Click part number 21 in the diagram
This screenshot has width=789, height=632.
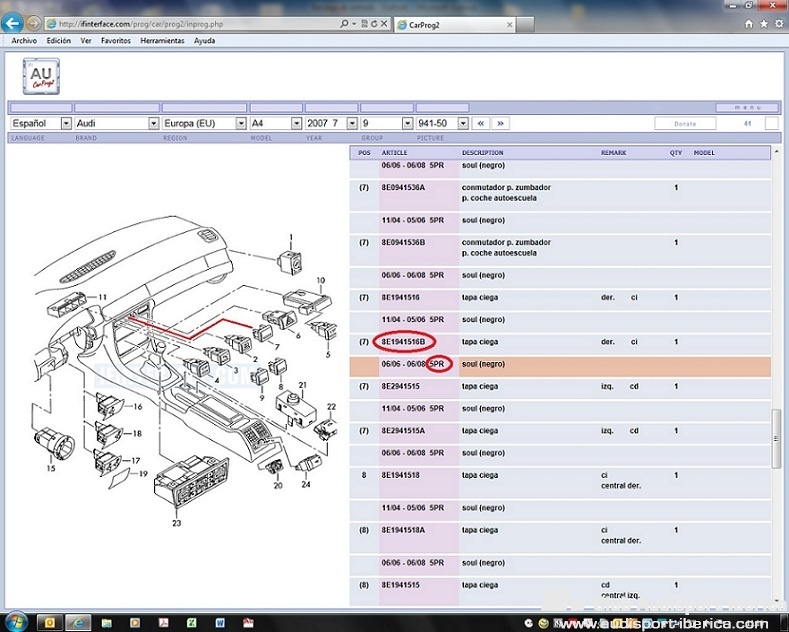(302, 385)
